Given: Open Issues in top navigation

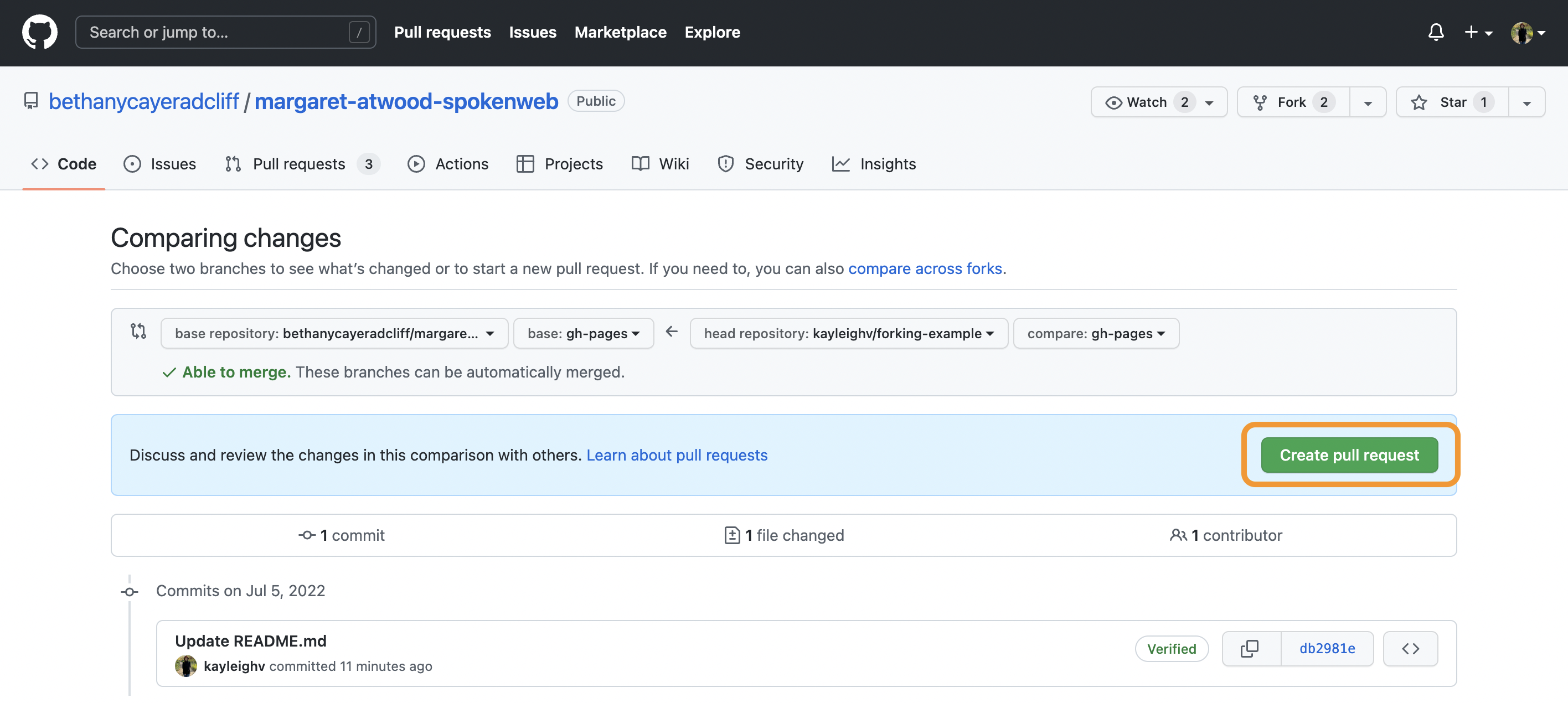Looking at the screenshot, I should click(x=533, y=32).
